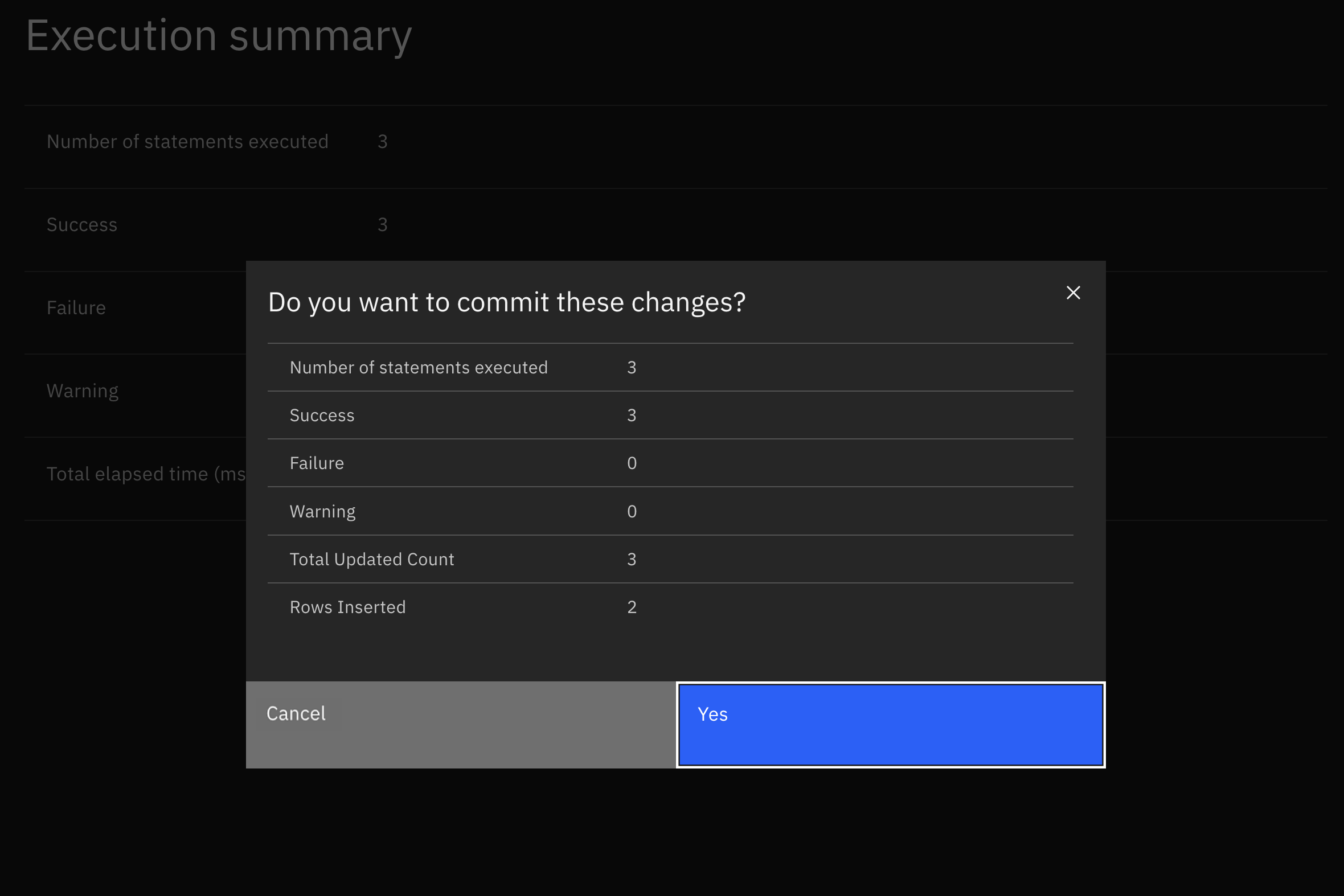This screenshot has height=896, width=1344.
Task: Click Yes to commit the changes
Action: (890, 725)
